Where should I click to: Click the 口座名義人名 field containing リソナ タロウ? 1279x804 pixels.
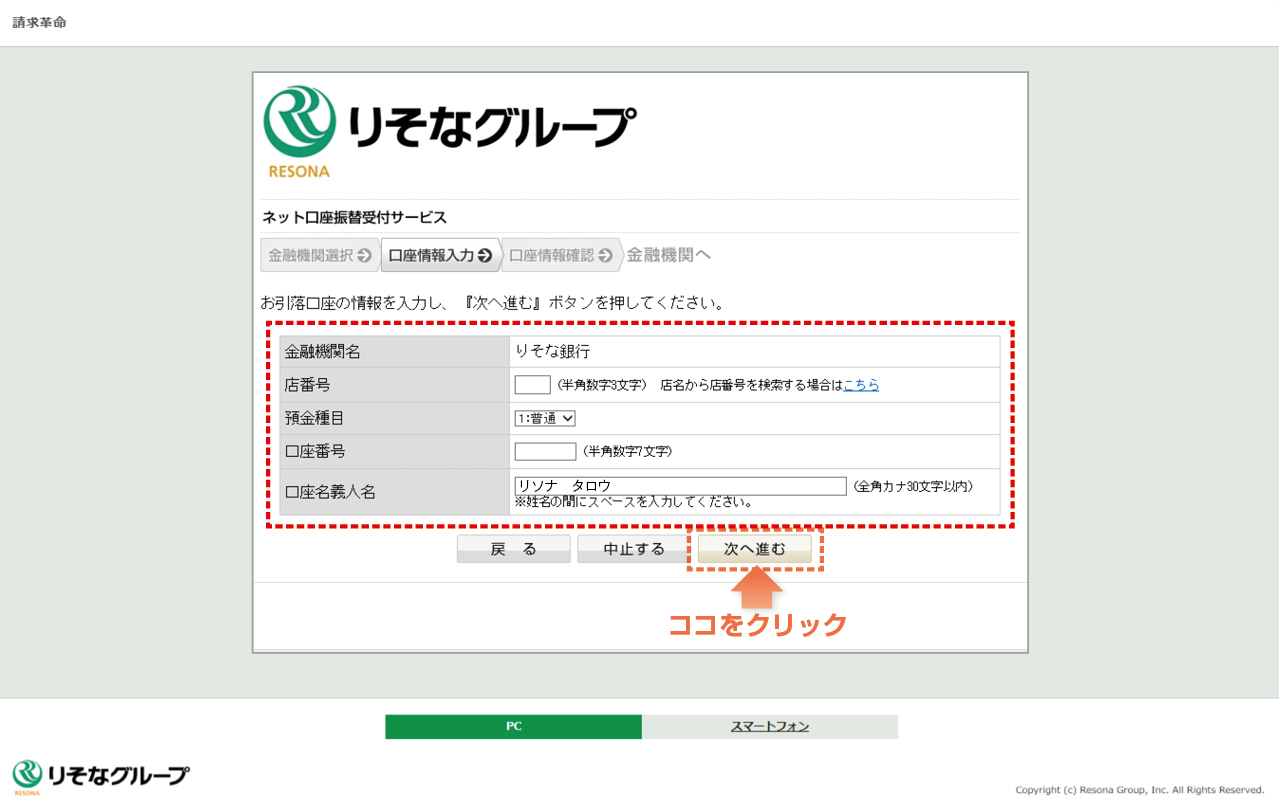[680, 486]
